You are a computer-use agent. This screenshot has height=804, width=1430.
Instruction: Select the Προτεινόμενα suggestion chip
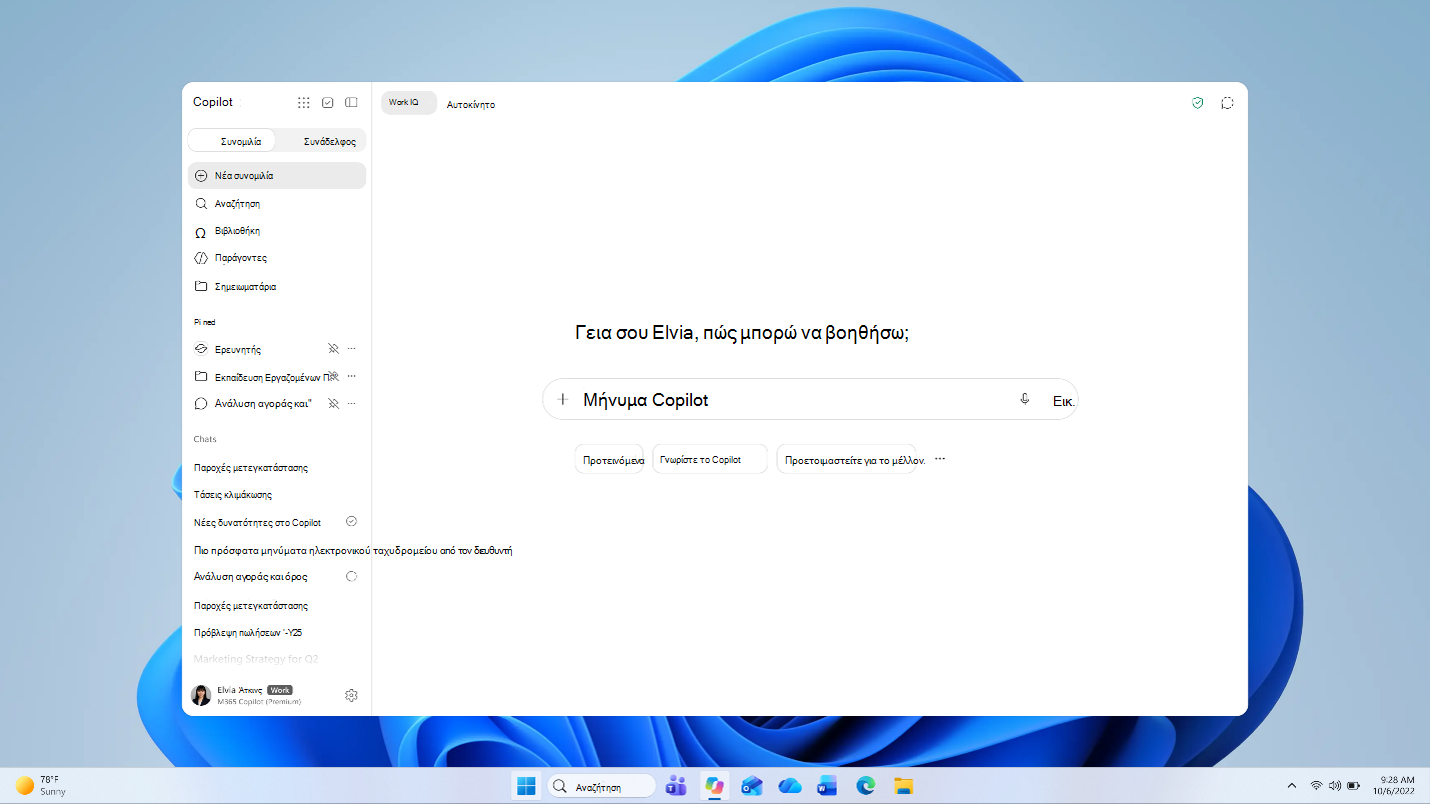click(x=610, y=460)
